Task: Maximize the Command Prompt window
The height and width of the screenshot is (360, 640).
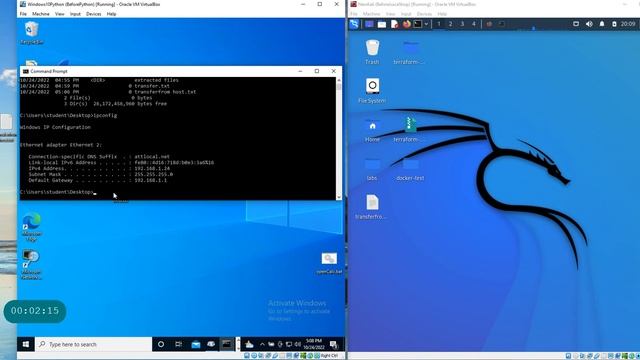Action: click(317, 71)
